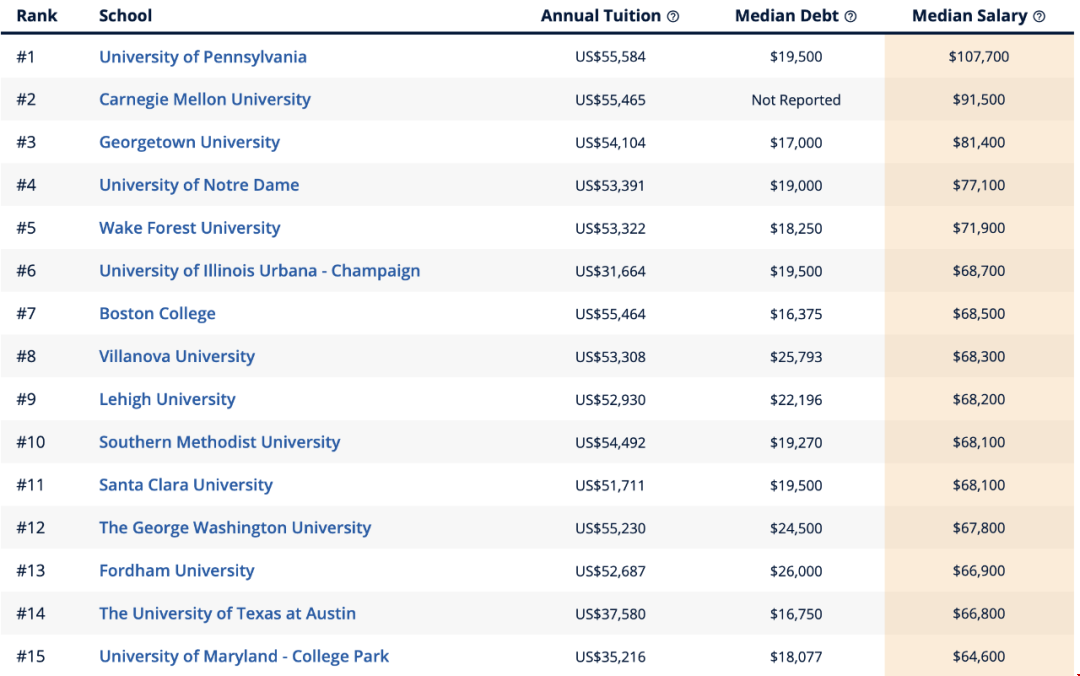
Task: Click the US$55,230 tuition value
Action: click(x=610, y=528)
